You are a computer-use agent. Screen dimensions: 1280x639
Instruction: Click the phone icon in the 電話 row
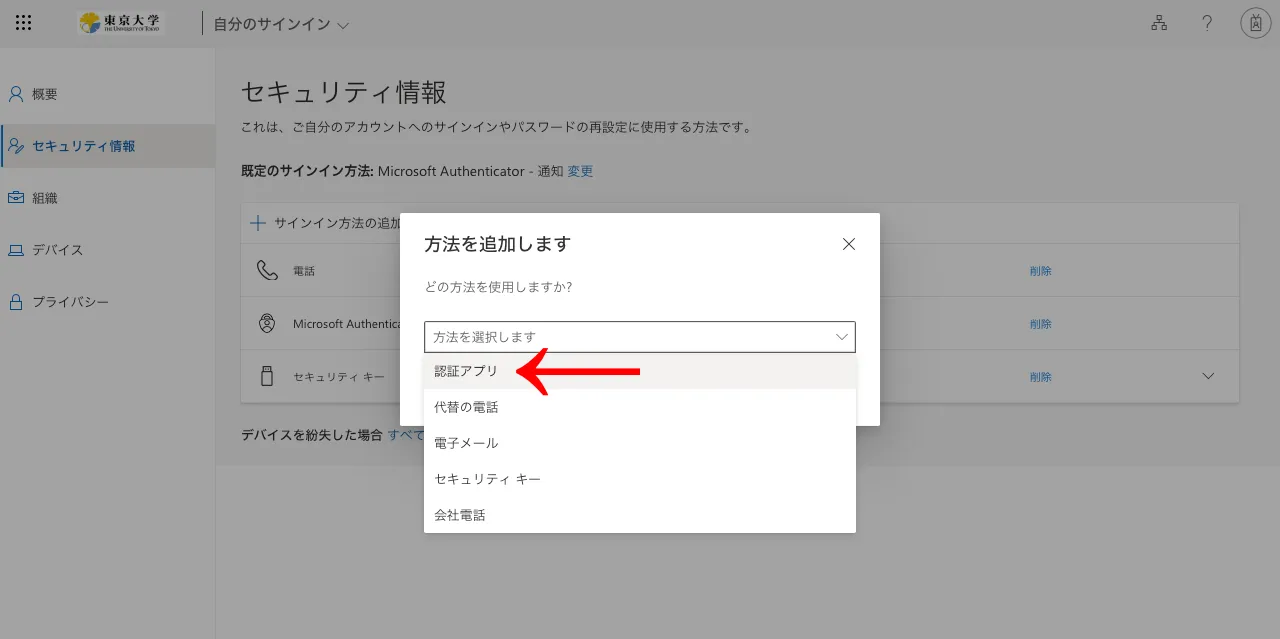click(x=266, y=271)
